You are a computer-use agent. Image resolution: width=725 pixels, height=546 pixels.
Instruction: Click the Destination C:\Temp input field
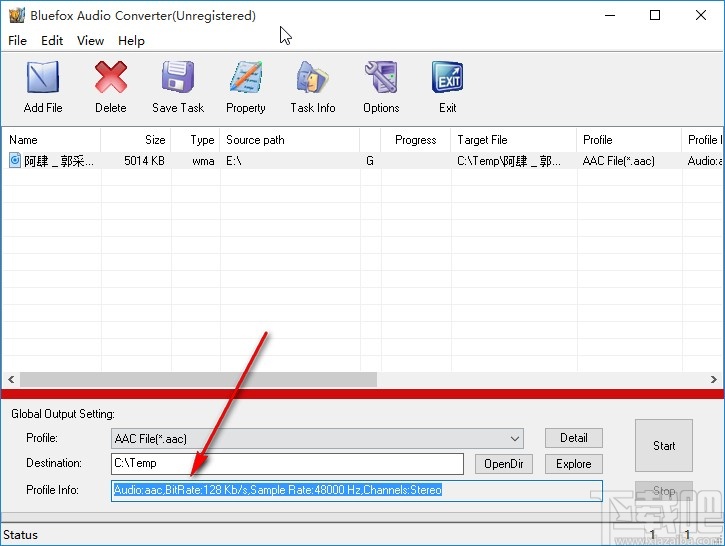pyautogui.click(x=287, y=464)
